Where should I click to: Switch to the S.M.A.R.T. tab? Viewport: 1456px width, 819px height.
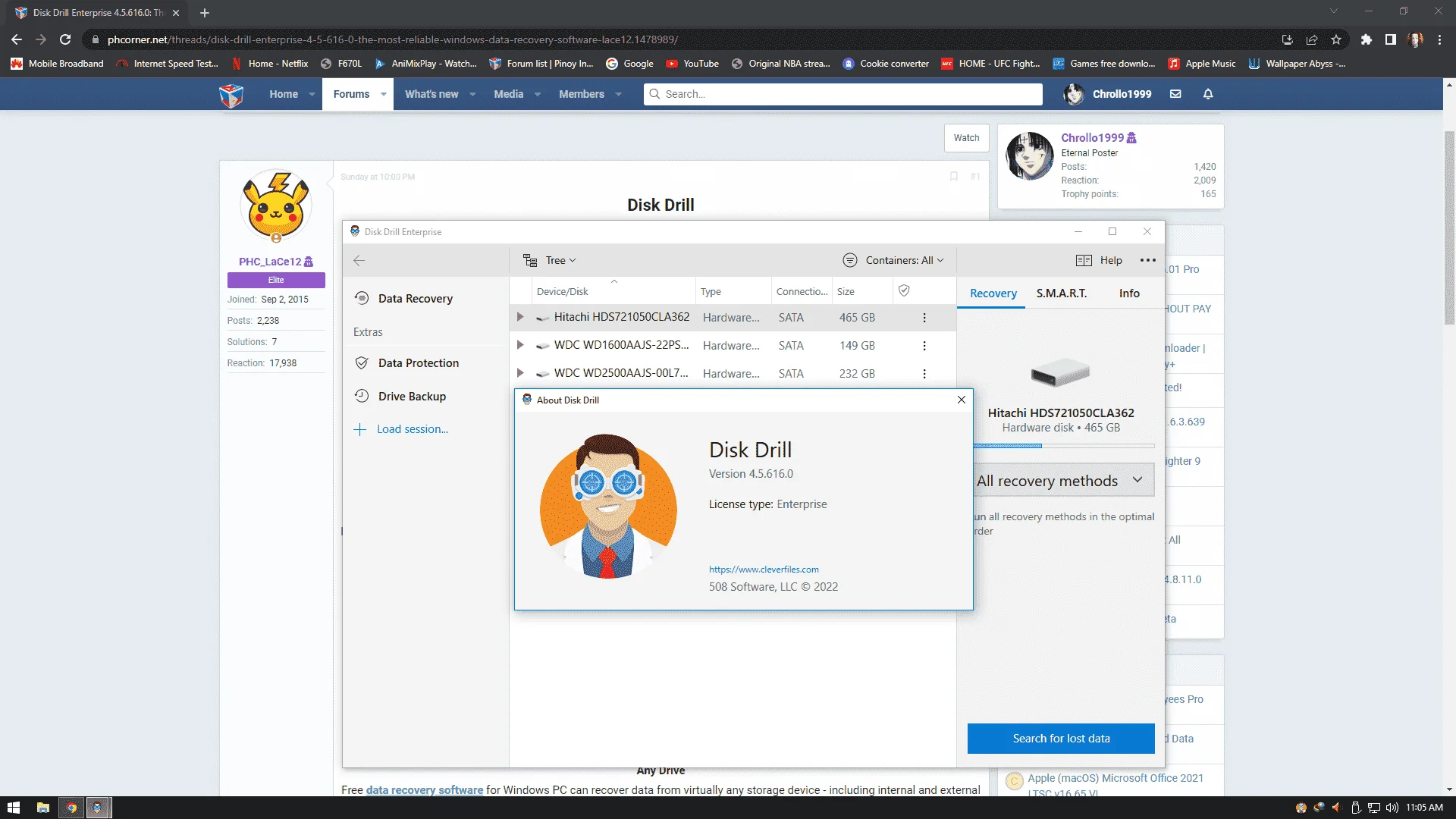click(1061, 293)
